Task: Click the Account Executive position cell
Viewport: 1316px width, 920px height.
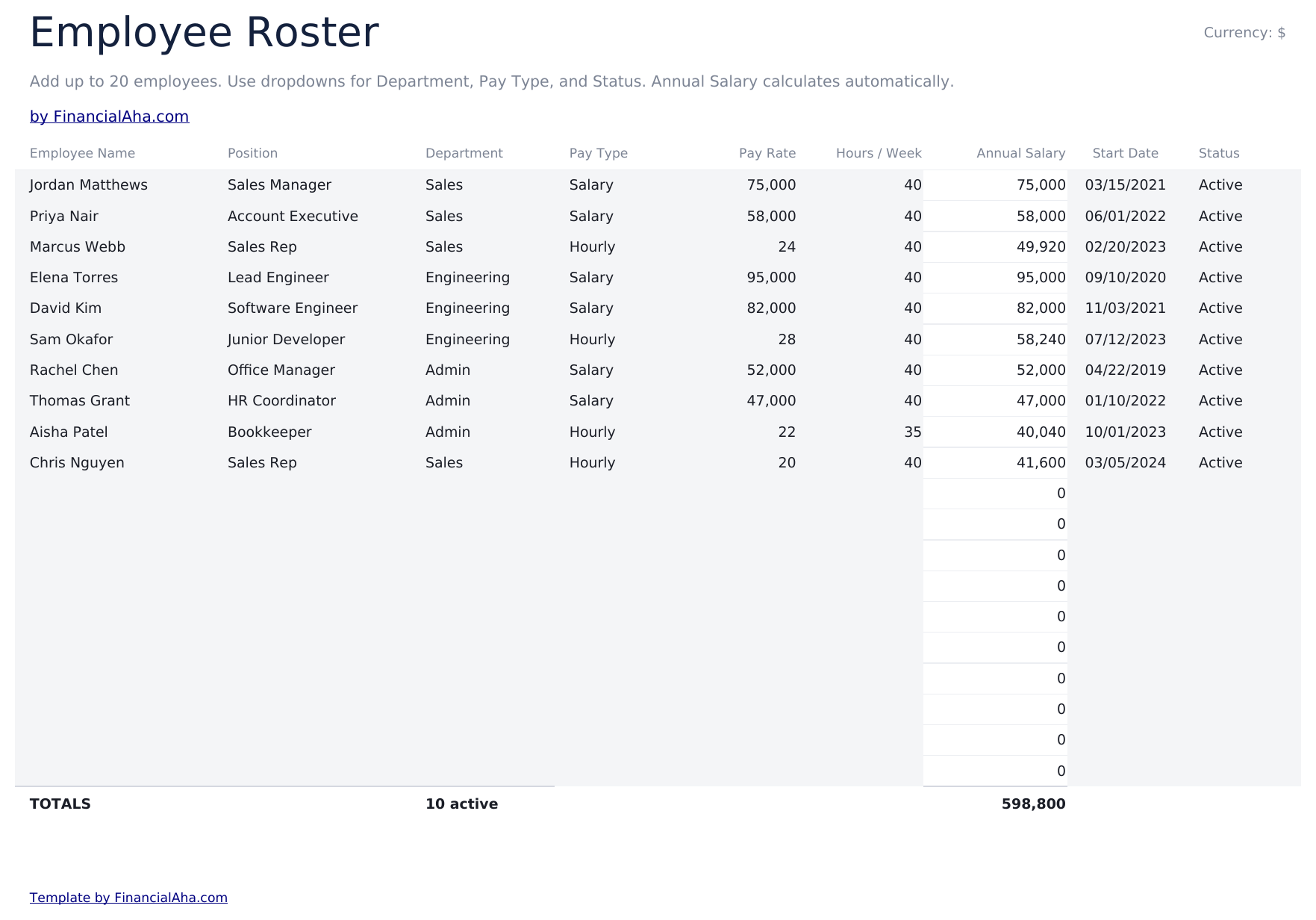Action: click(311, 217)
